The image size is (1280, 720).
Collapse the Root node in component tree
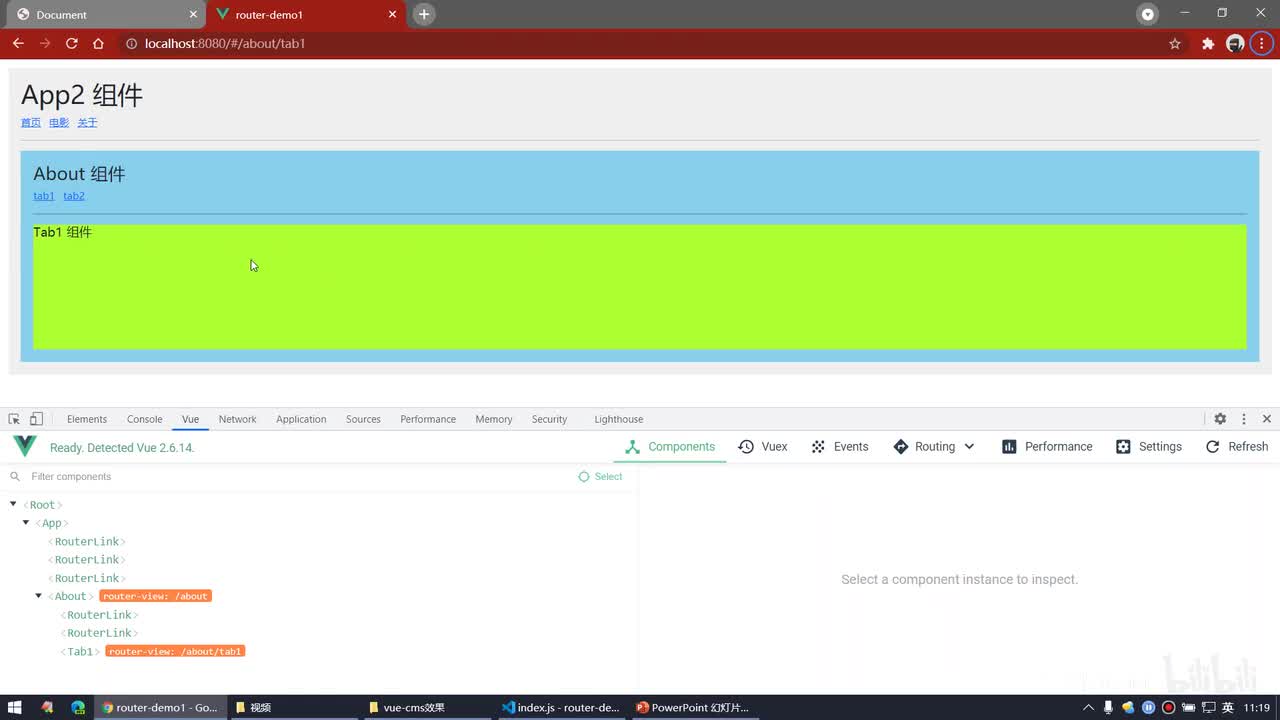[13, 505]
